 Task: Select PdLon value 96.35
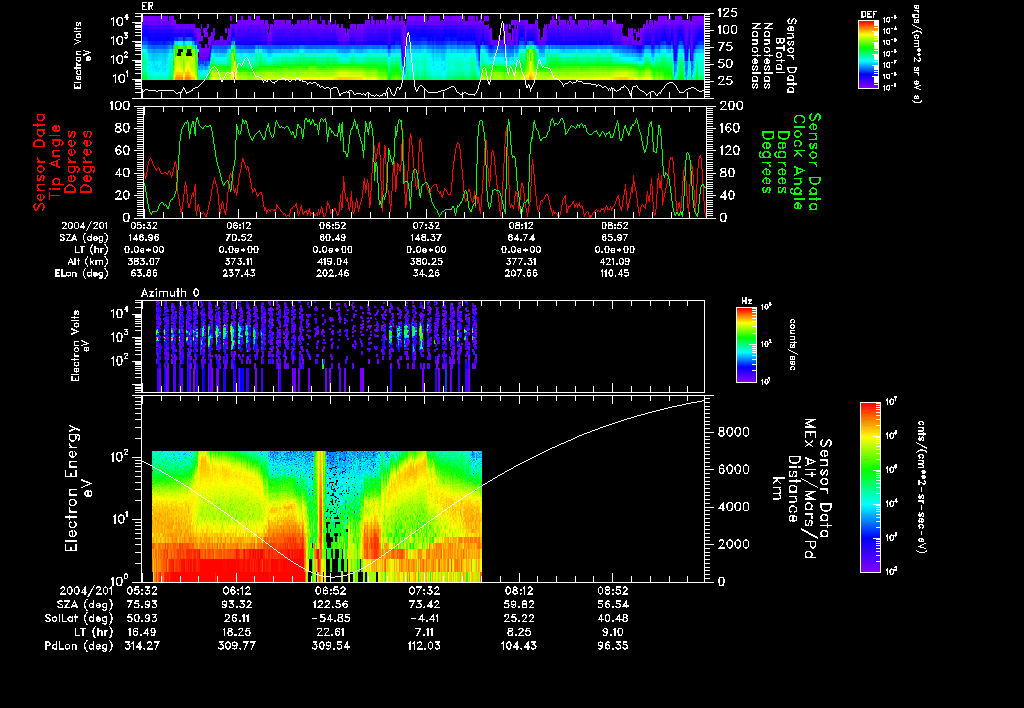point(613,645)
